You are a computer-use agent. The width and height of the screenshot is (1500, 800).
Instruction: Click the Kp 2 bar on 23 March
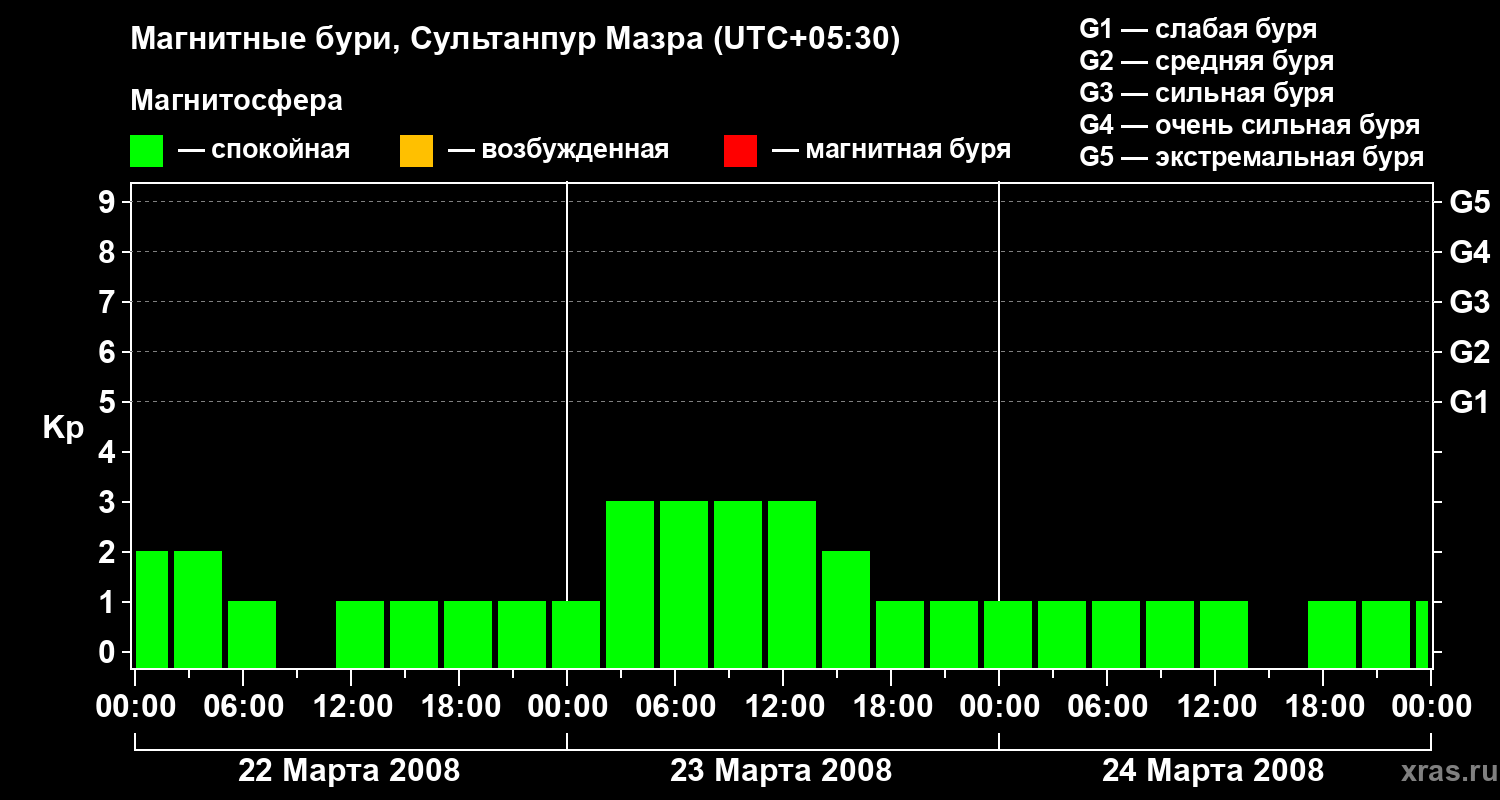[846, 609]
